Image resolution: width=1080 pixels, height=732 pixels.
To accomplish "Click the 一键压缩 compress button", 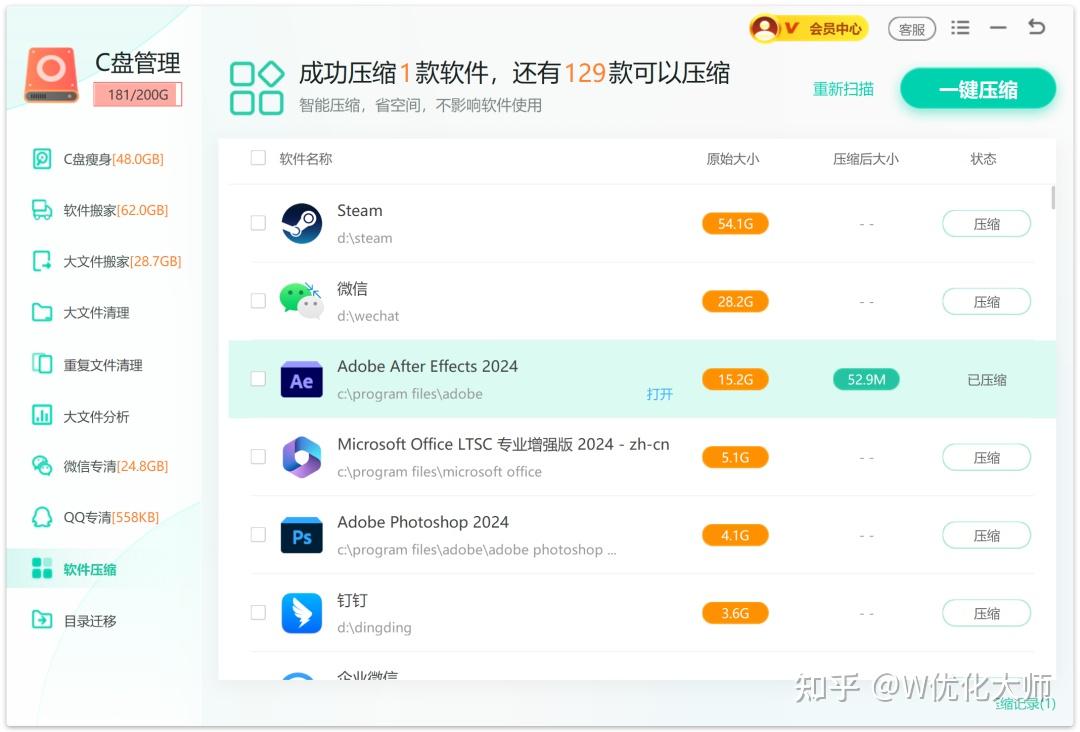I will 977,88.
